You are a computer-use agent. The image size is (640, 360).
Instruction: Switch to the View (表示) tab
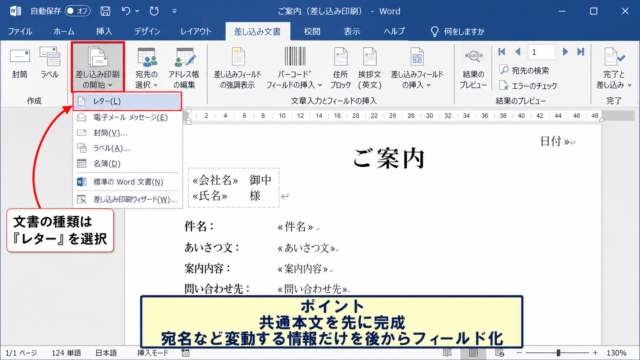click(x=352, y=31)
